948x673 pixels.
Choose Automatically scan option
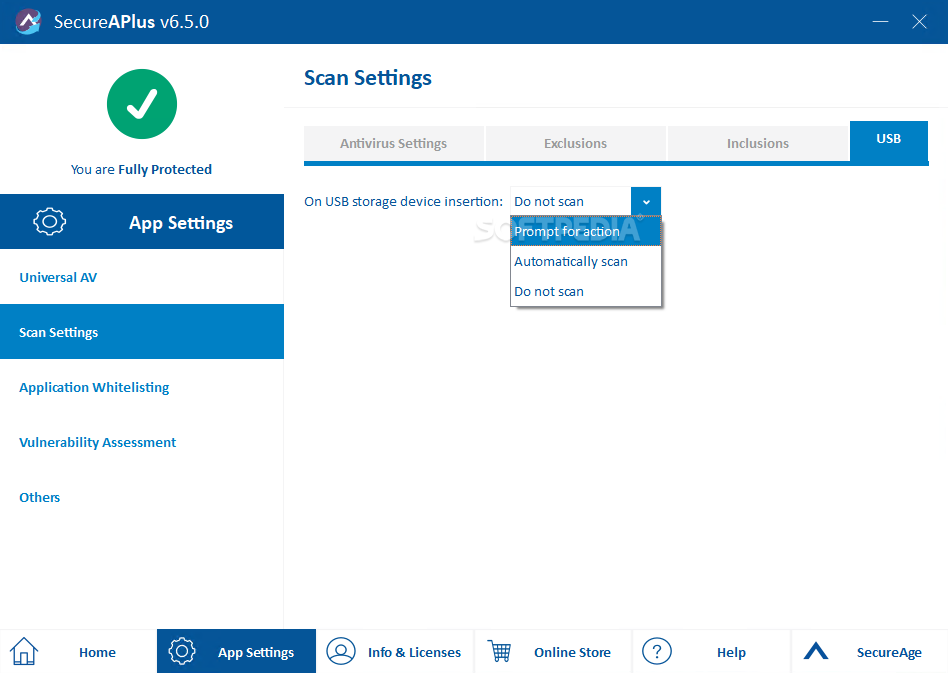(585, 261)
